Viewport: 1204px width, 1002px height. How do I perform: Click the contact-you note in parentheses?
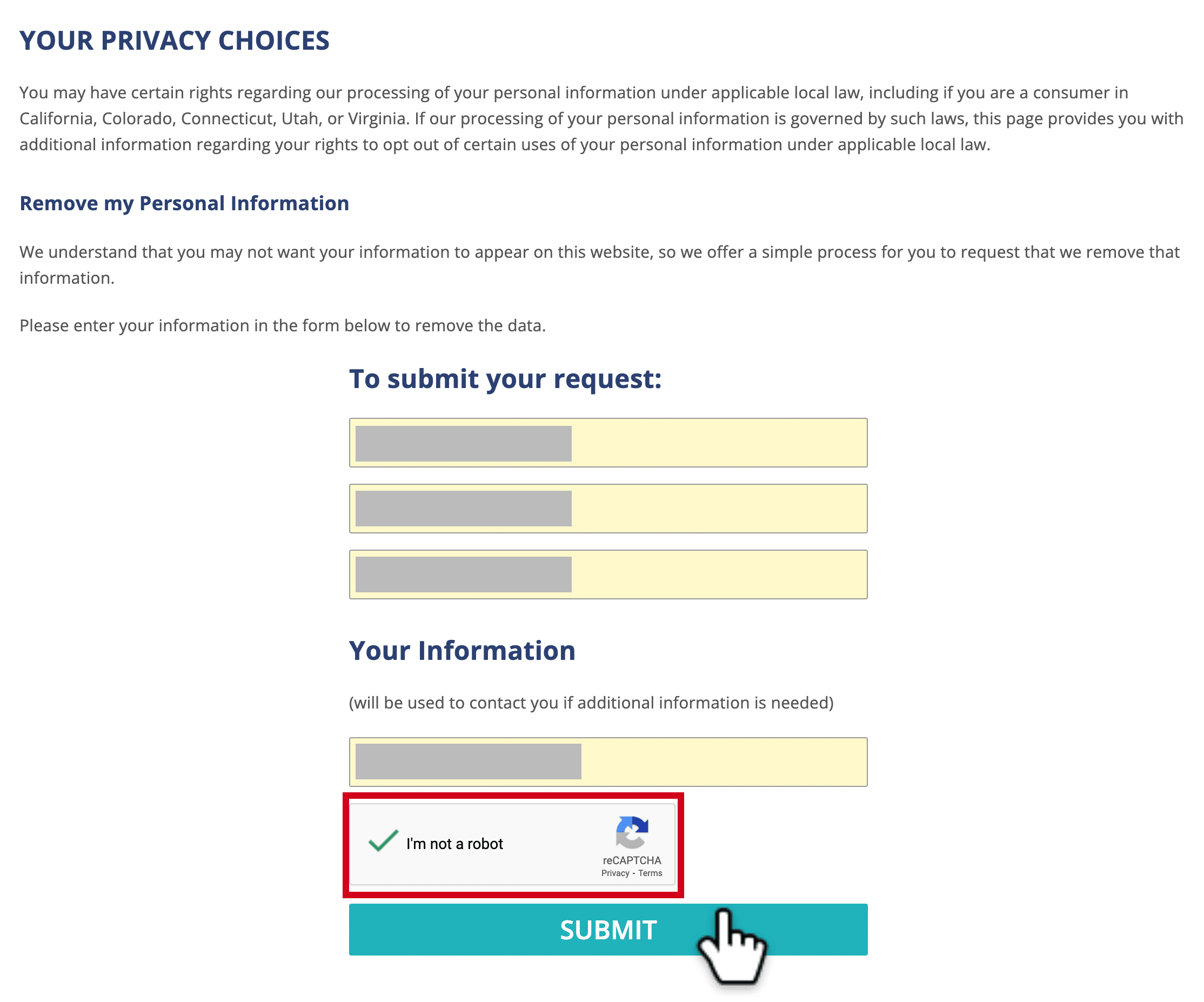591,703
